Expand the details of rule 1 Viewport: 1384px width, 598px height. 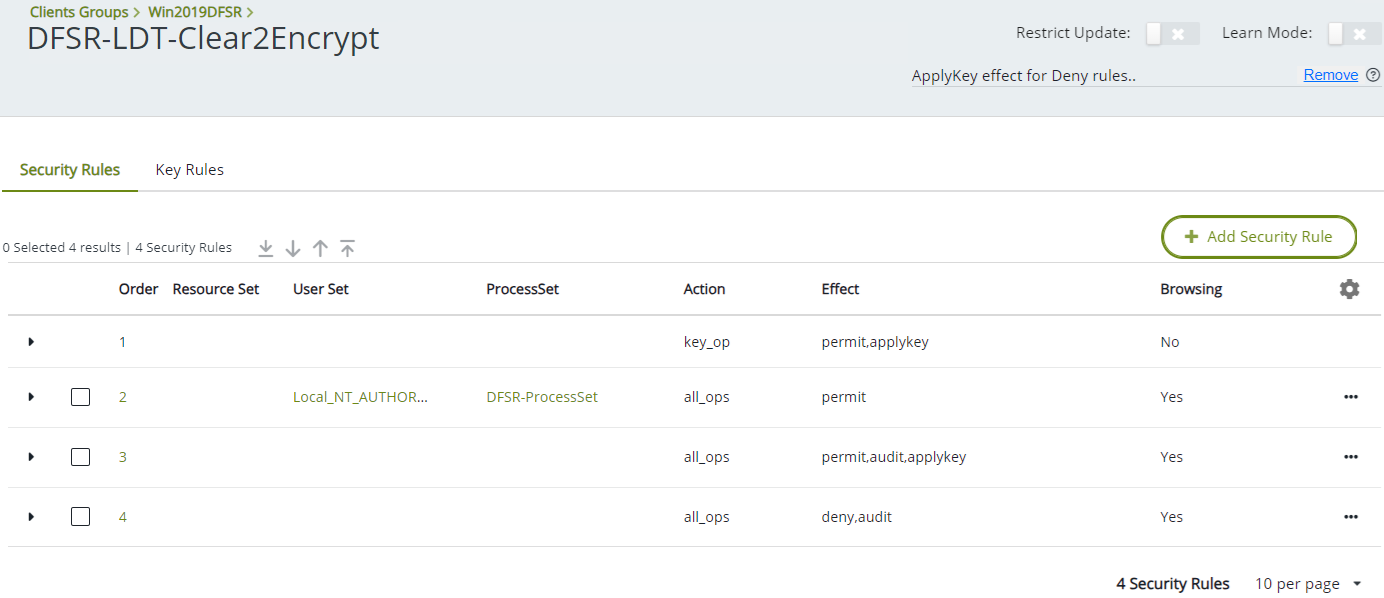[x=31, y=342]
